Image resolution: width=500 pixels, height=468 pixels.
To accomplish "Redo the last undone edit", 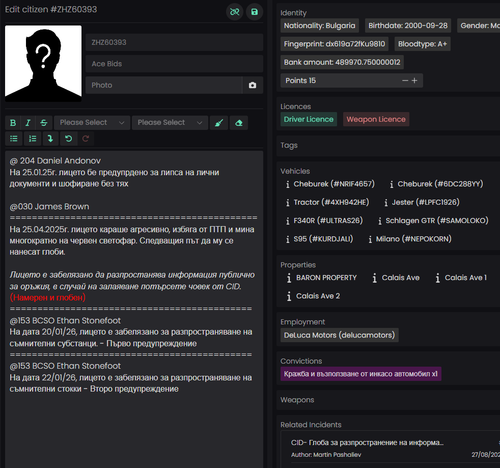I will 86,139.
